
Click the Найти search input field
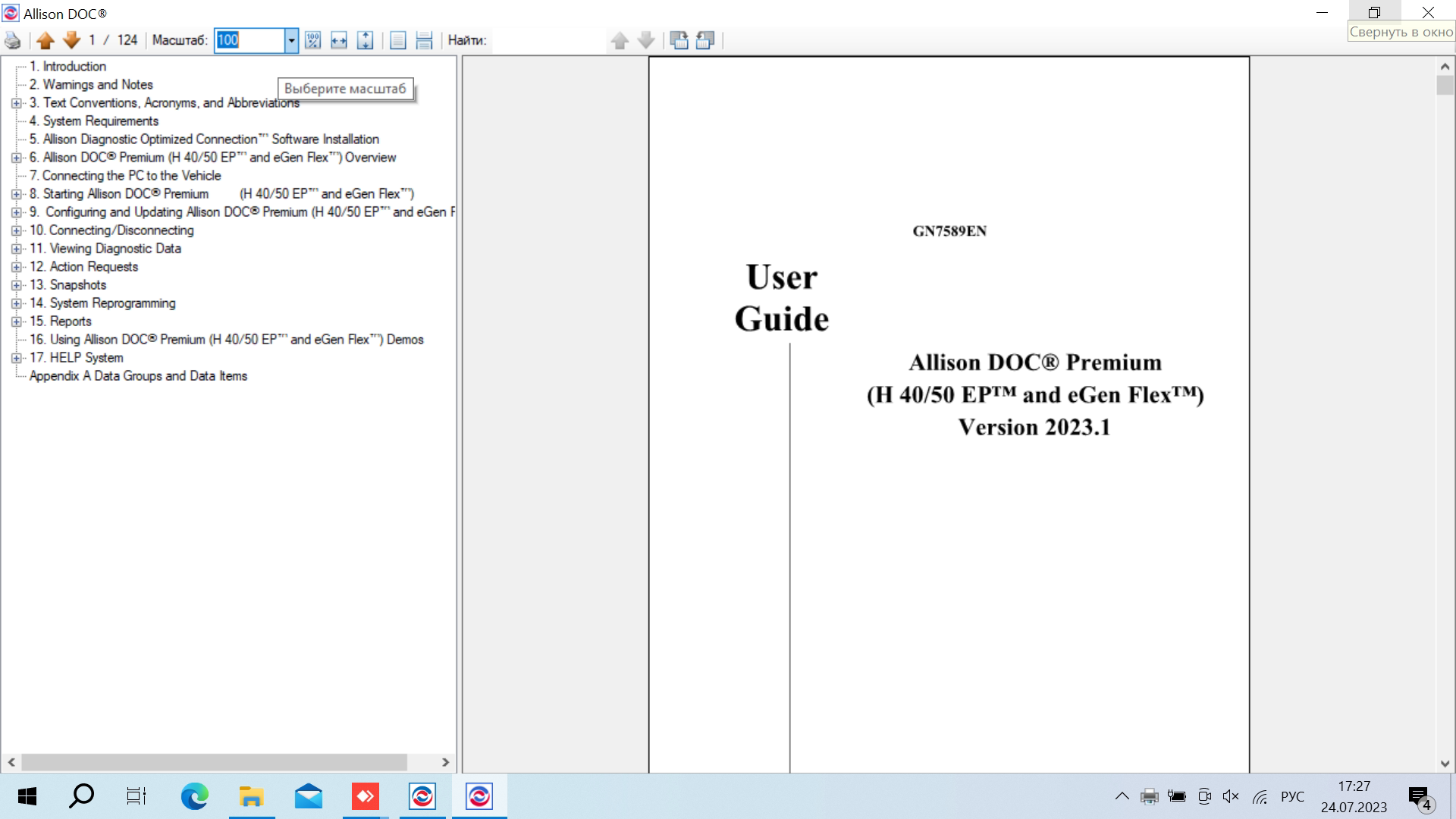pyautogui.click(x=549, y=41)
